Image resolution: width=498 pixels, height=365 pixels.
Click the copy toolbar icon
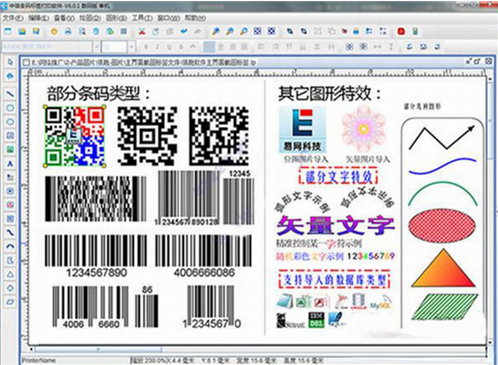tap(156, 31)
